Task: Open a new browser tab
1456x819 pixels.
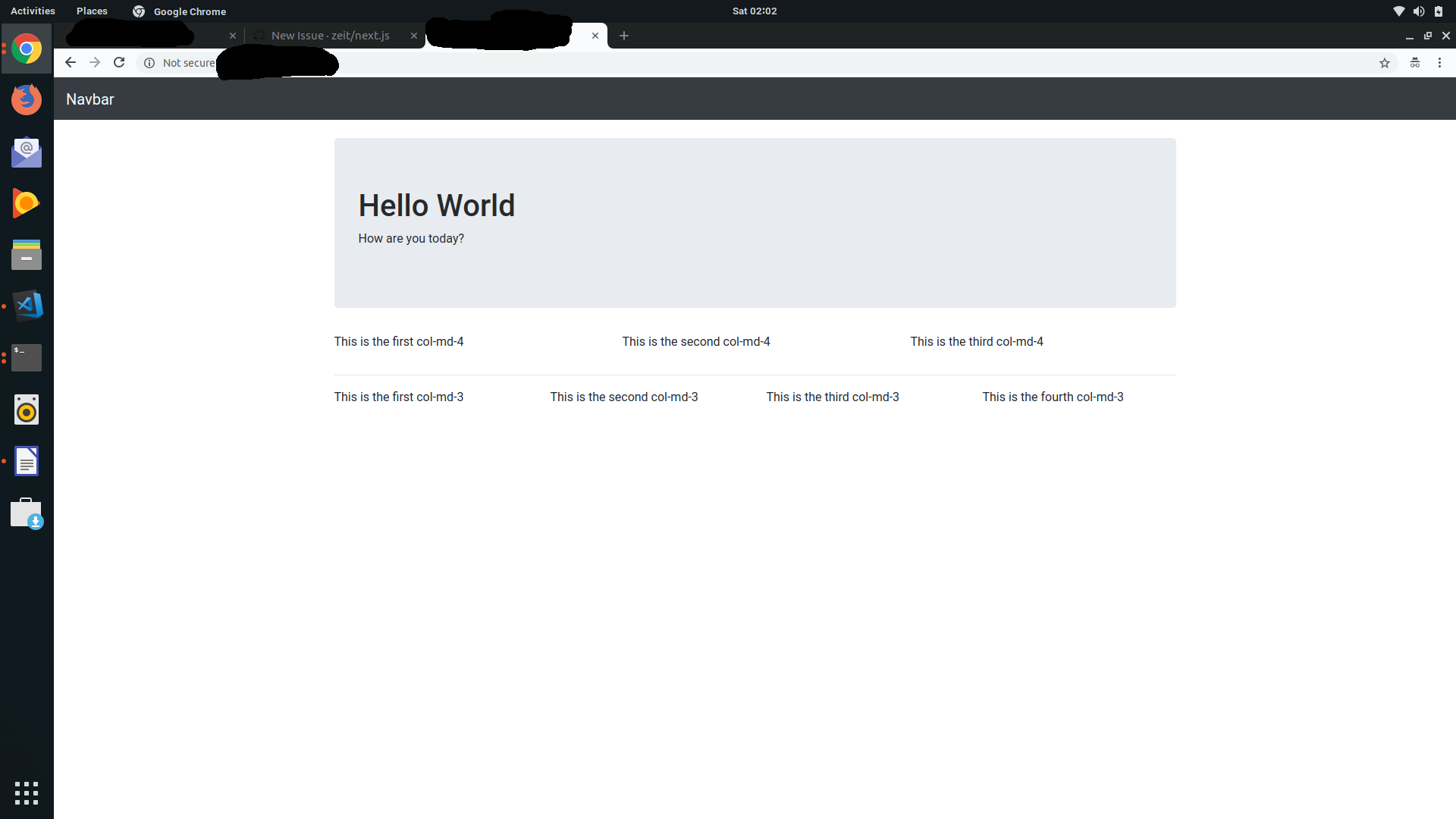Action: pyautogui.click(x=624, y=36)
